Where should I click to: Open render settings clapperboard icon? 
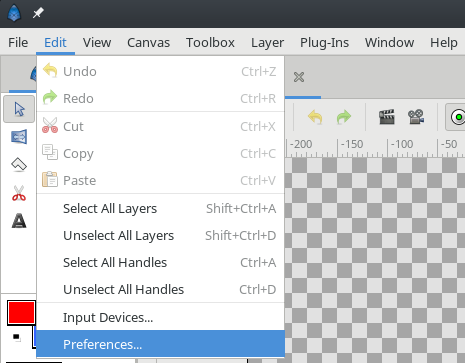click(387, 117)
